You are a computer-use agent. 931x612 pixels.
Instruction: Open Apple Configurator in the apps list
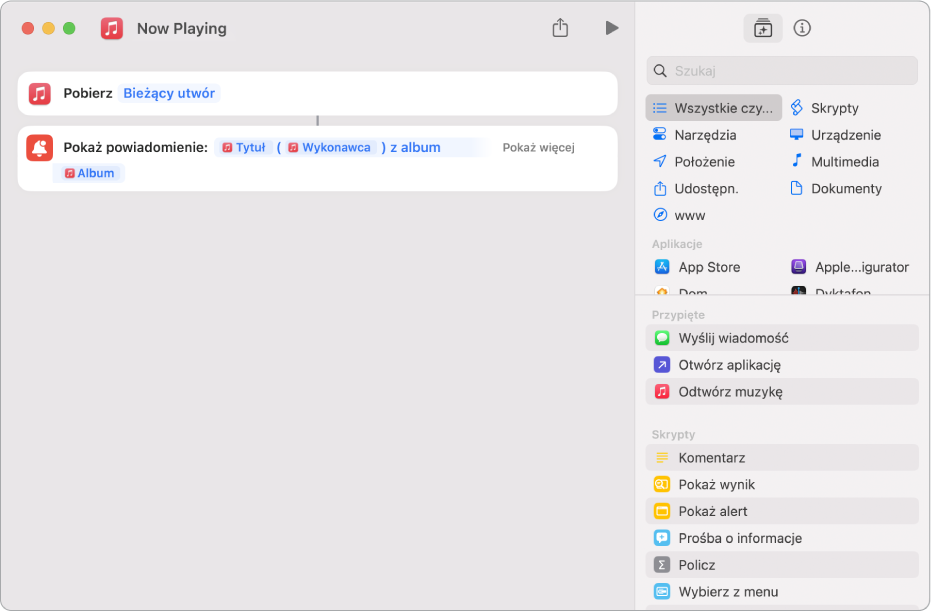(850, 267)
